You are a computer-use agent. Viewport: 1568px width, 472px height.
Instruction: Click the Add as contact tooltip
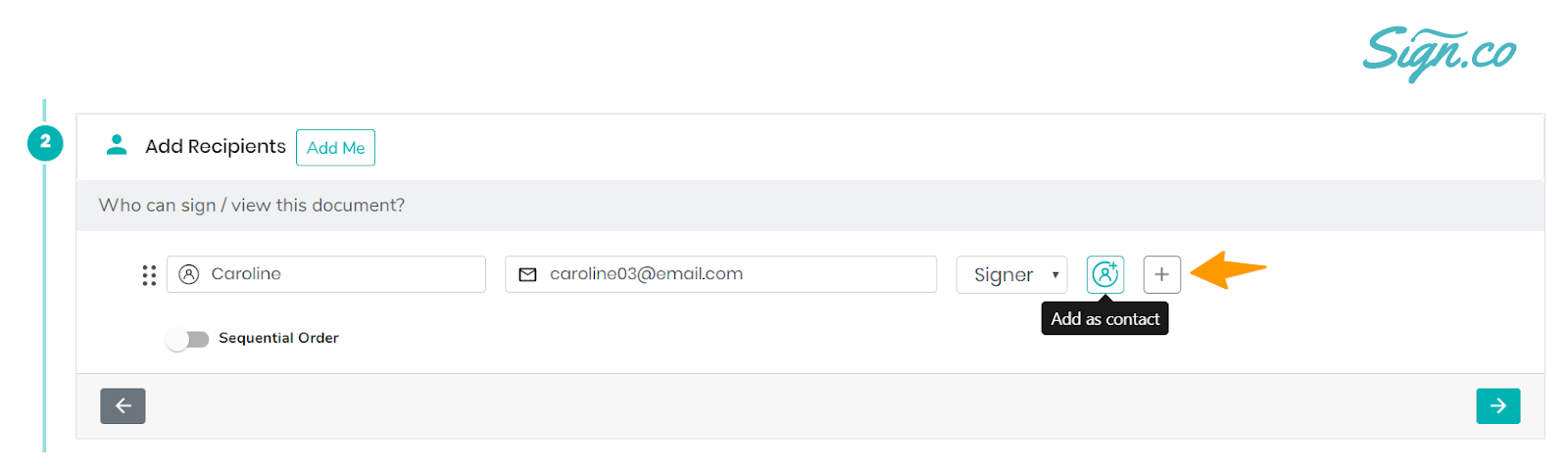[x=1104, y=318]
